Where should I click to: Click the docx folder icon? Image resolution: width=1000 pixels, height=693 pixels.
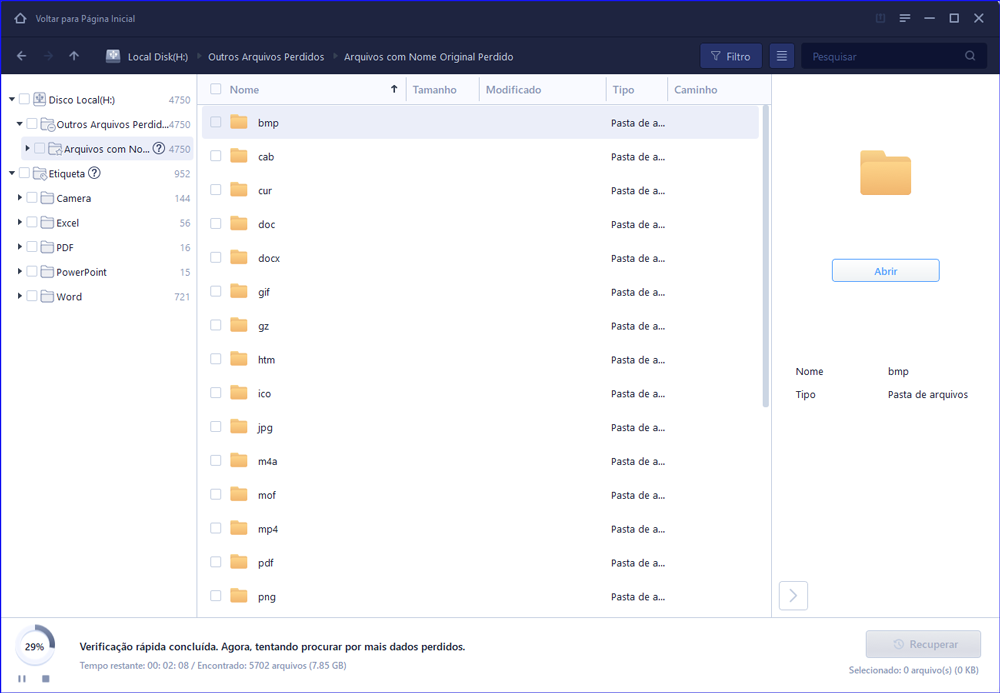[x=239, y=257]
